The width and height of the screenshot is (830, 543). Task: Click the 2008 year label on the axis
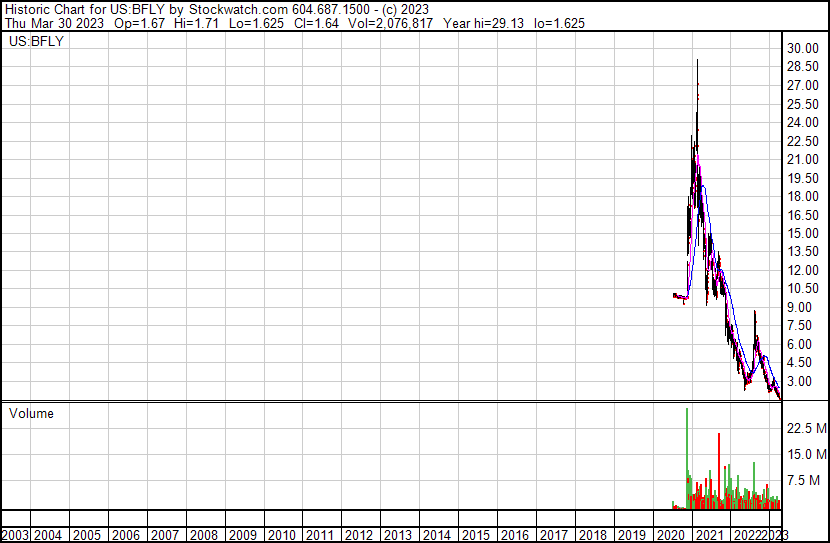tap(204, 535)
